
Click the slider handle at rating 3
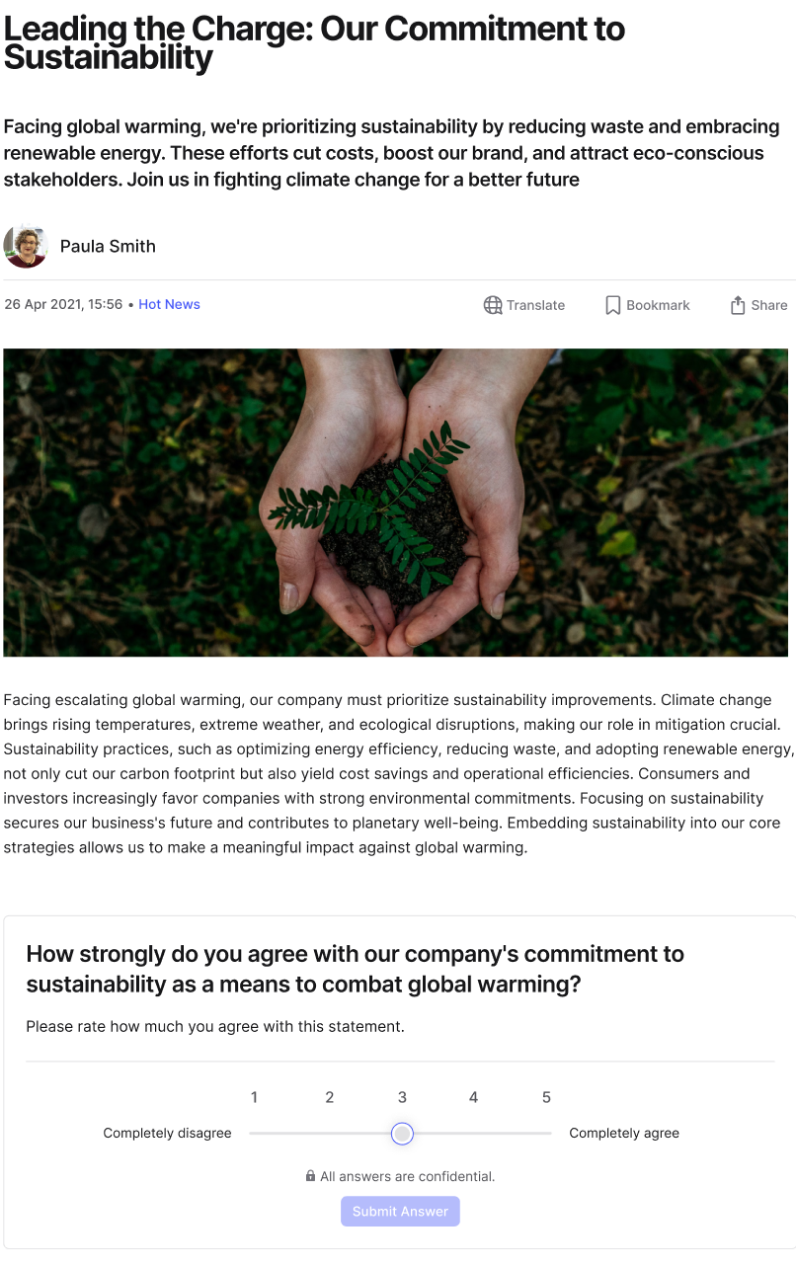(x=402, y=1133)
